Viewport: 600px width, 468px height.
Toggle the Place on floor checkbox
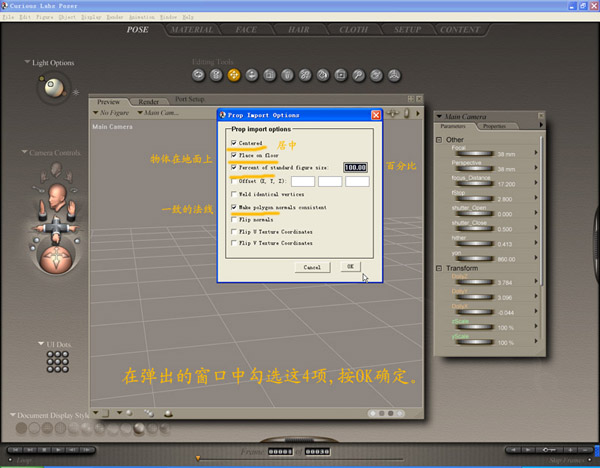pos(234,156)
